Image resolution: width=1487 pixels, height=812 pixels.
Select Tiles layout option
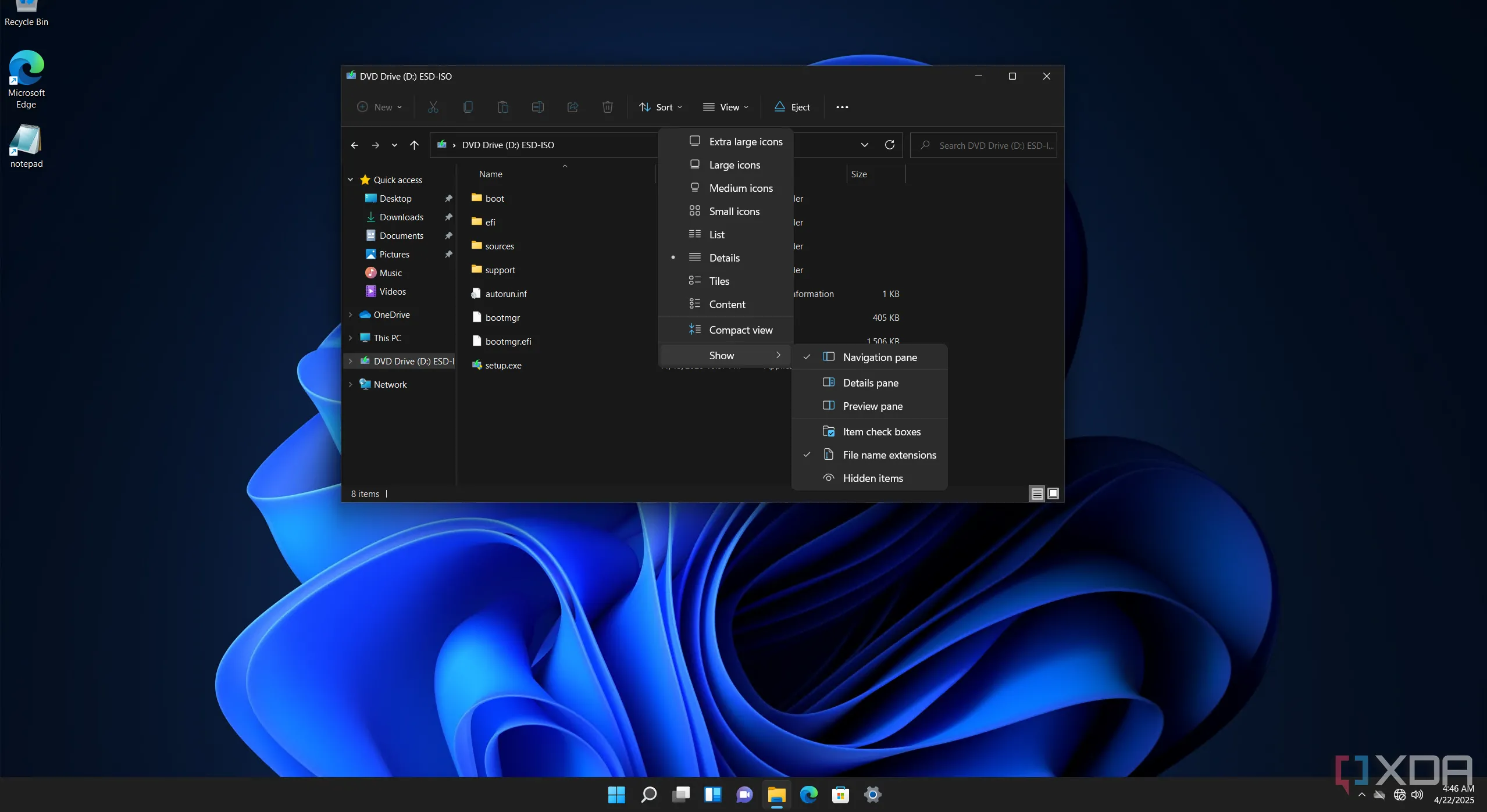tap(726, 281)
